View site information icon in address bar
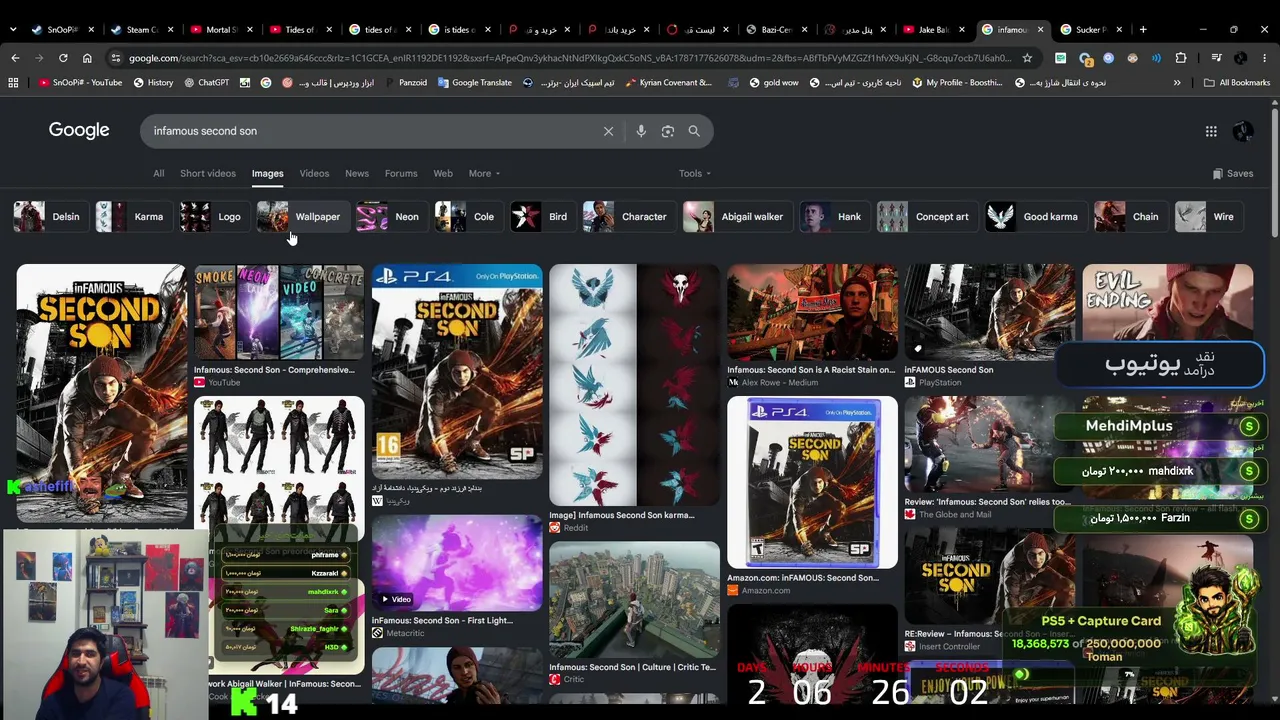Image resolution: width=1280 pixels, height=720 pixels. (x=116, y=58)
